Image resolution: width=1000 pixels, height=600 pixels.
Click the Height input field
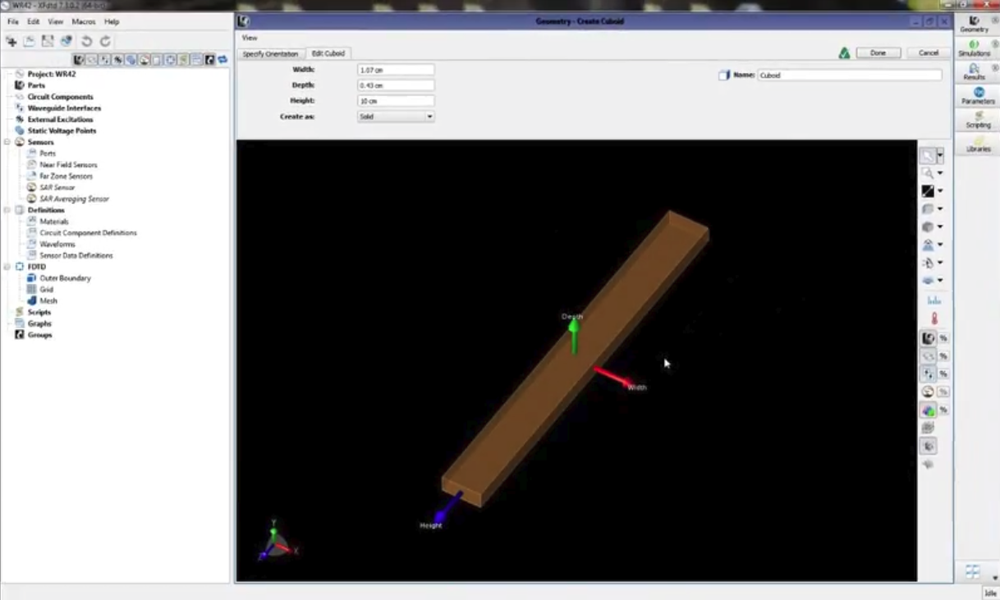[x=395, y=101]
